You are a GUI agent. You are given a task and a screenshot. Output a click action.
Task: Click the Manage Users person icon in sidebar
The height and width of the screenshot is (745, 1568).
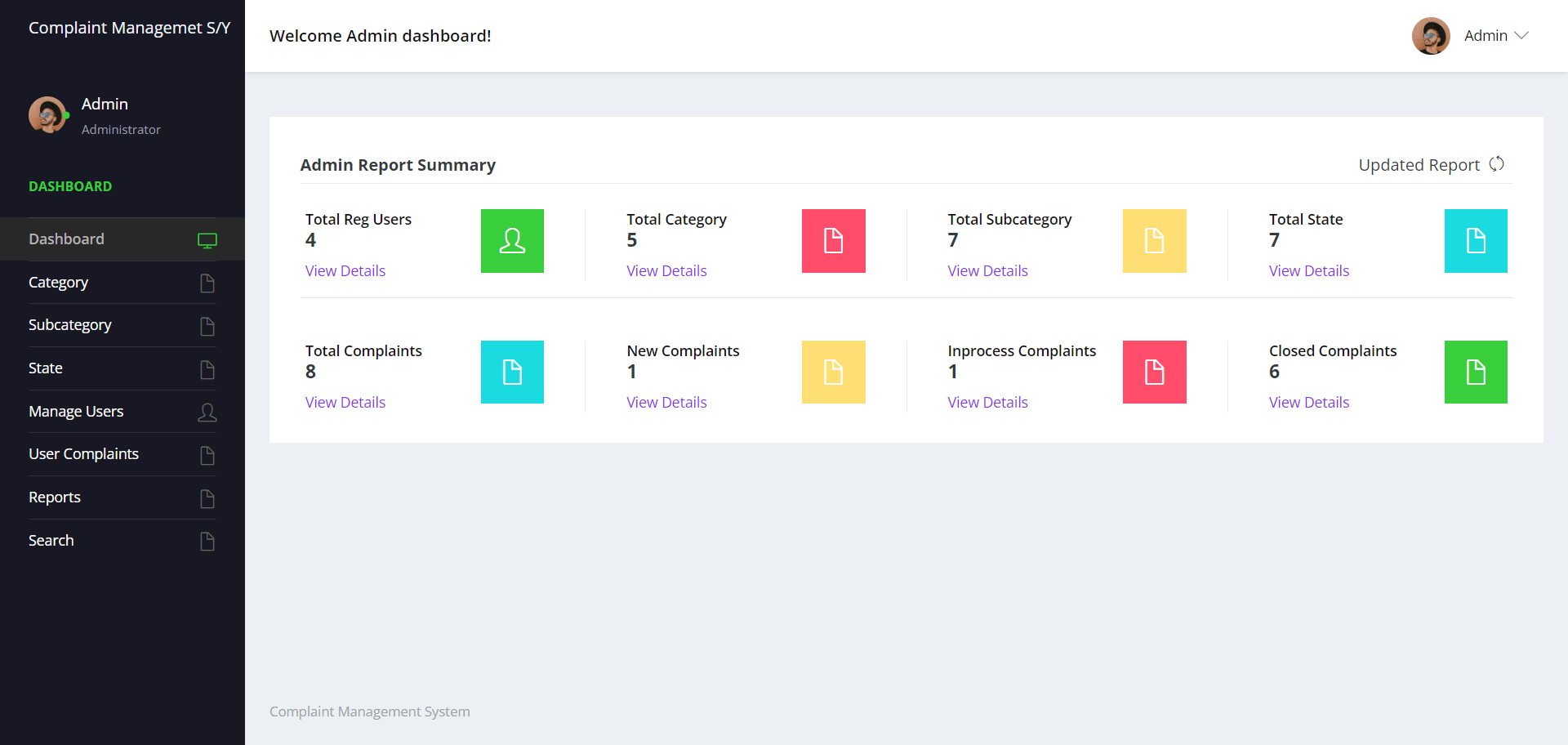pos(207,413)
